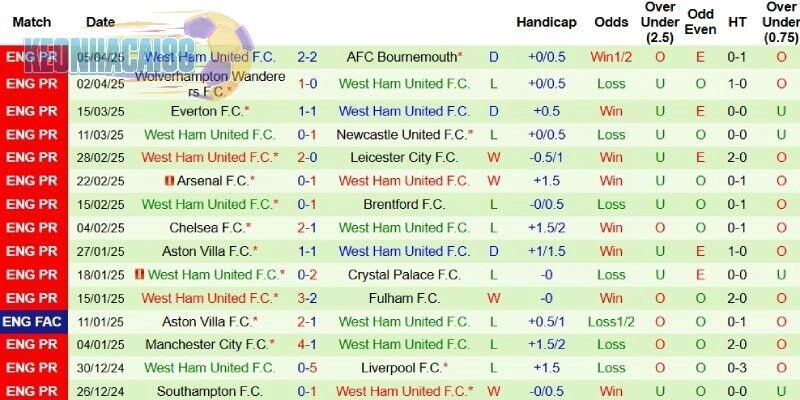Open the AFC Bournemouth team link
800x400 pixels.
click(x=404, y=57)
